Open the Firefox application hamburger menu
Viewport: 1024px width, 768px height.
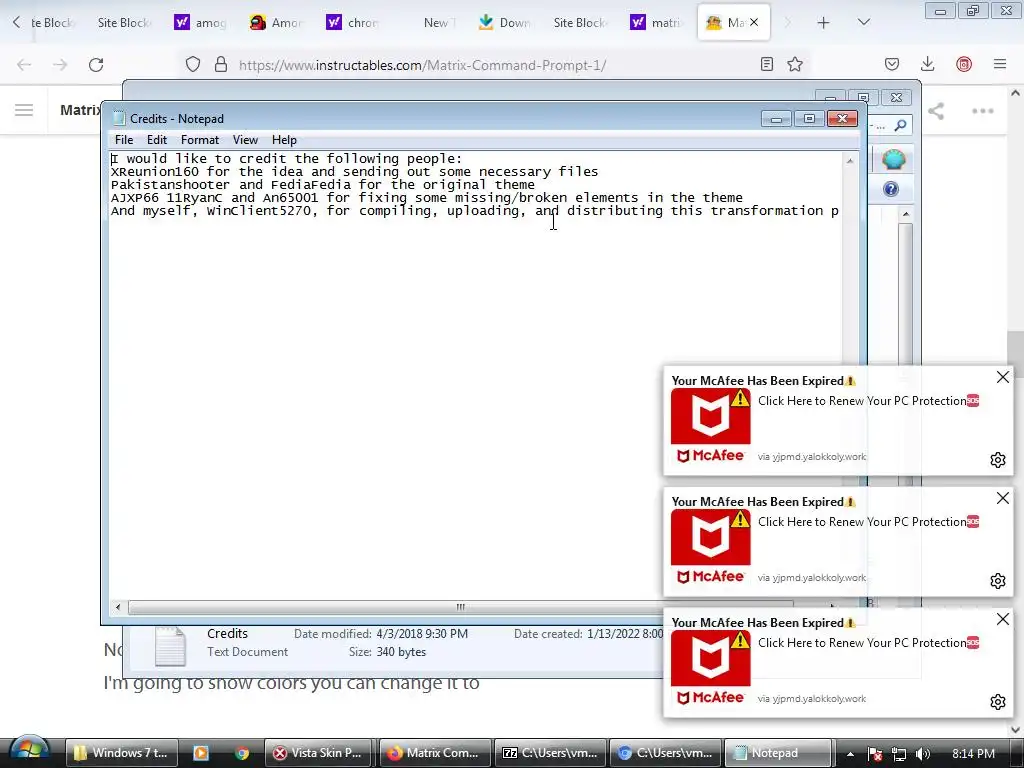coord(1000,64)
